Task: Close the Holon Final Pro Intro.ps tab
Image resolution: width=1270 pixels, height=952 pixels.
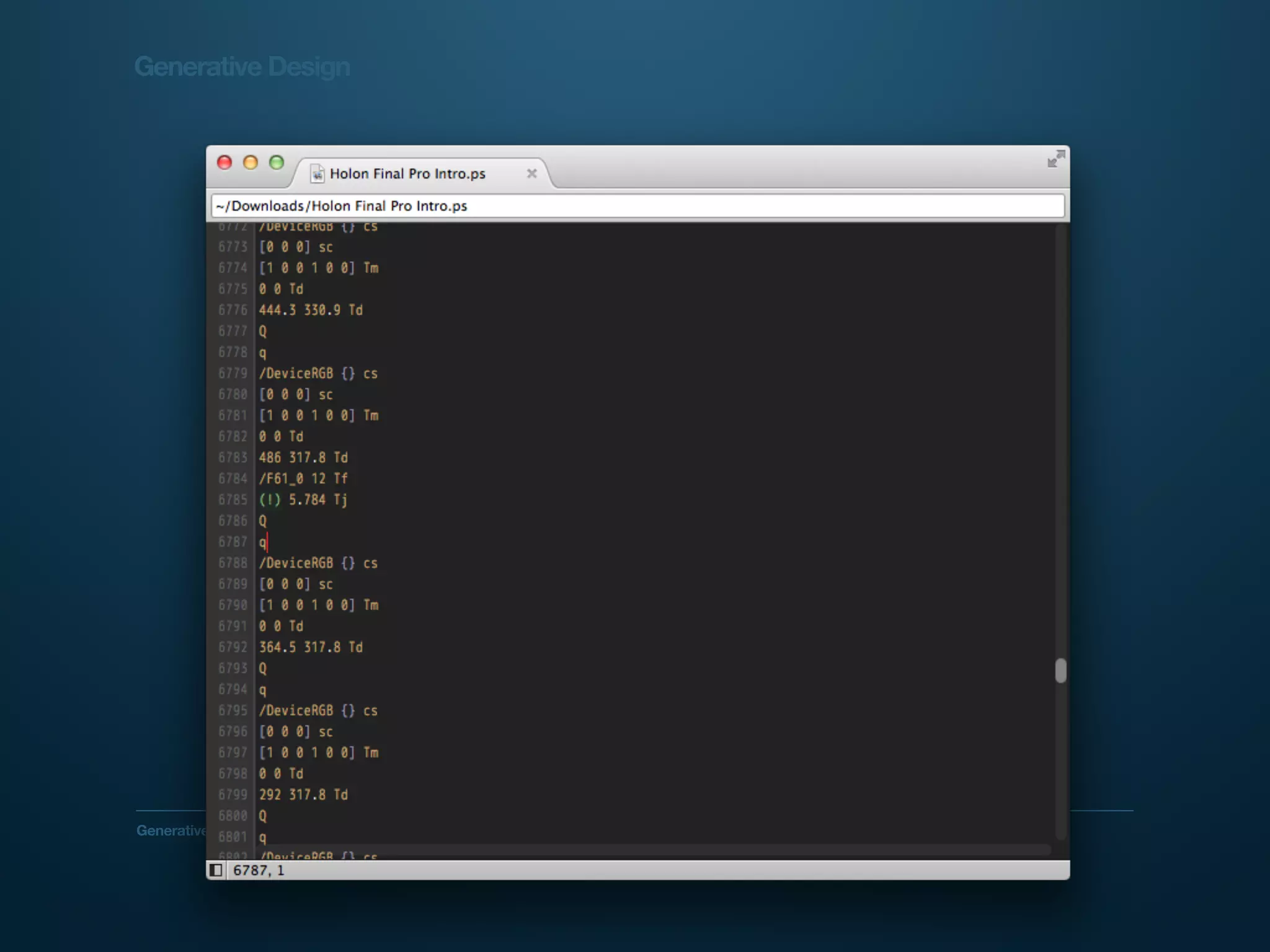Action: [531, 174]
